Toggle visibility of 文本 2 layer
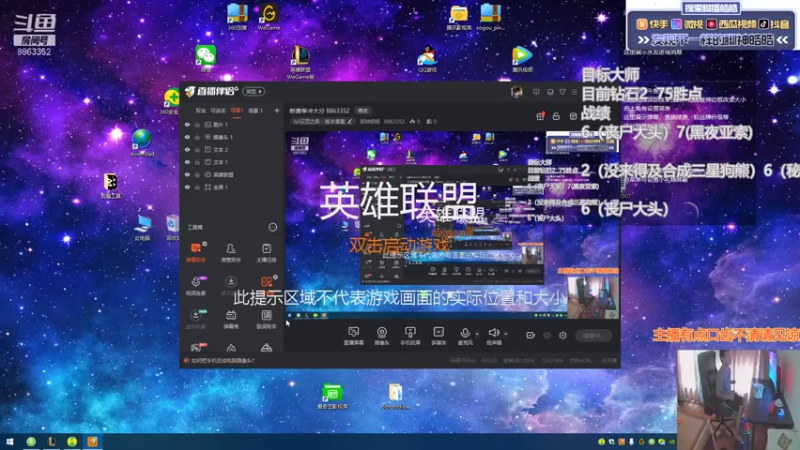This screenshot has width=800, height=450. click(x=187, y=149)
